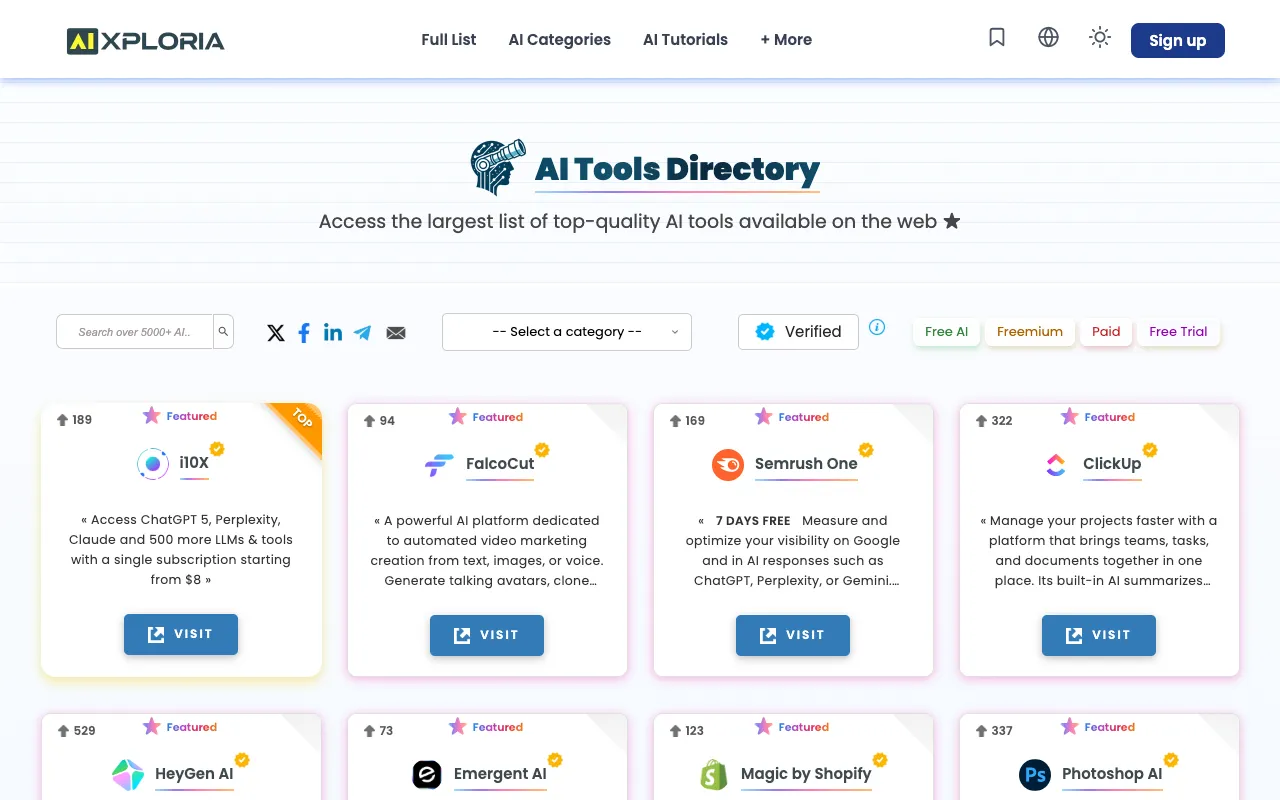Go to Full List page
Screen dimensions: 1280x800
(449, 40)
